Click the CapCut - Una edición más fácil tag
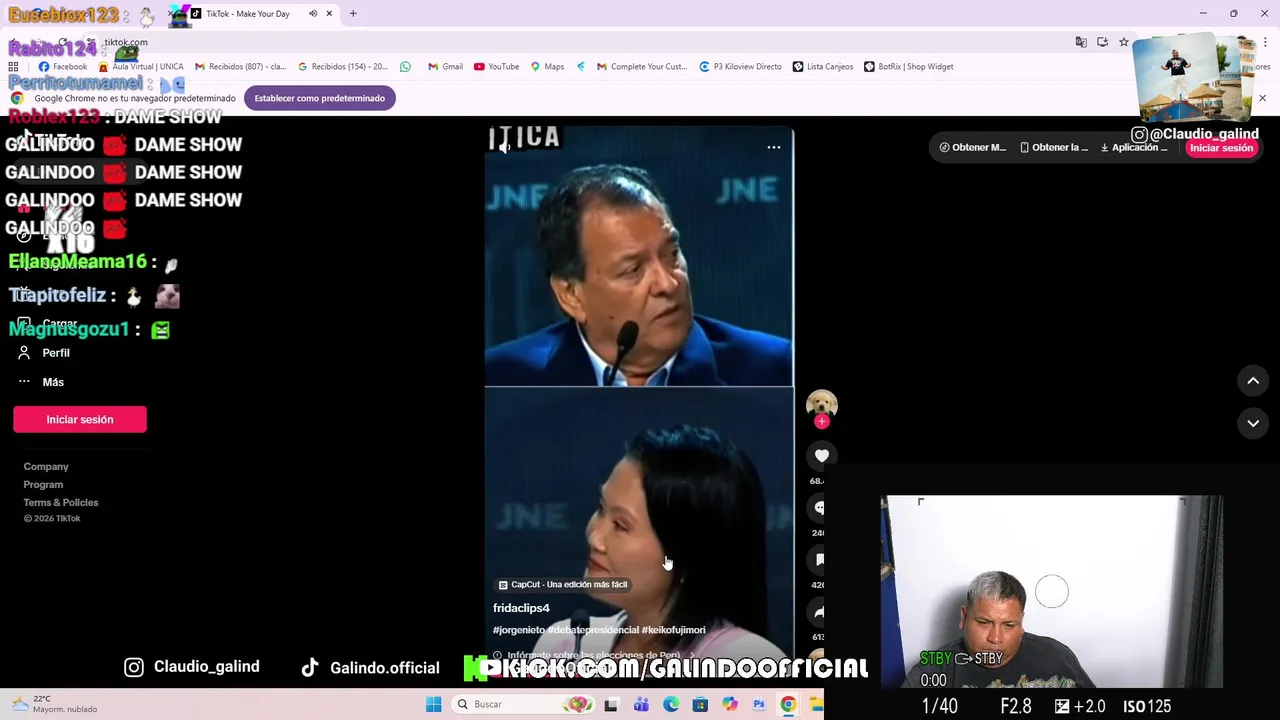The width and height of the screenshot is (1280, 720). [x=563, y=585]
